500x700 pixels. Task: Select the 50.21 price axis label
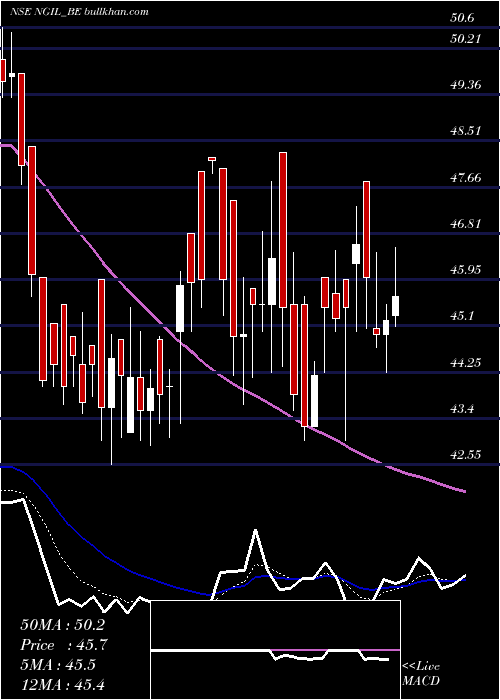[466, 39]
